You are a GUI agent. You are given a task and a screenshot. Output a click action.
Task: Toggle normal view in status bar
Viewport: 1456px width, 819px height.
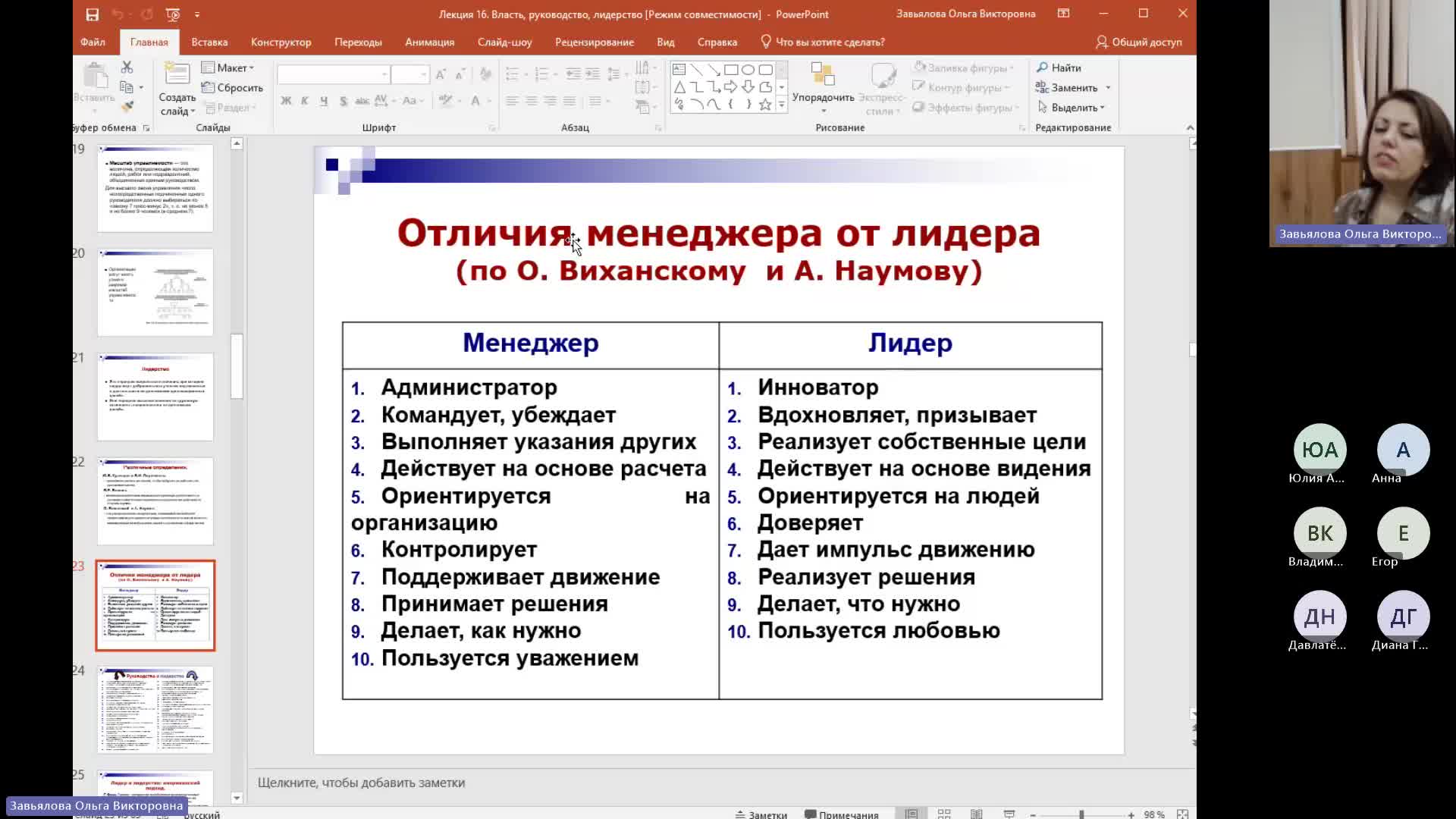(912, 814)
